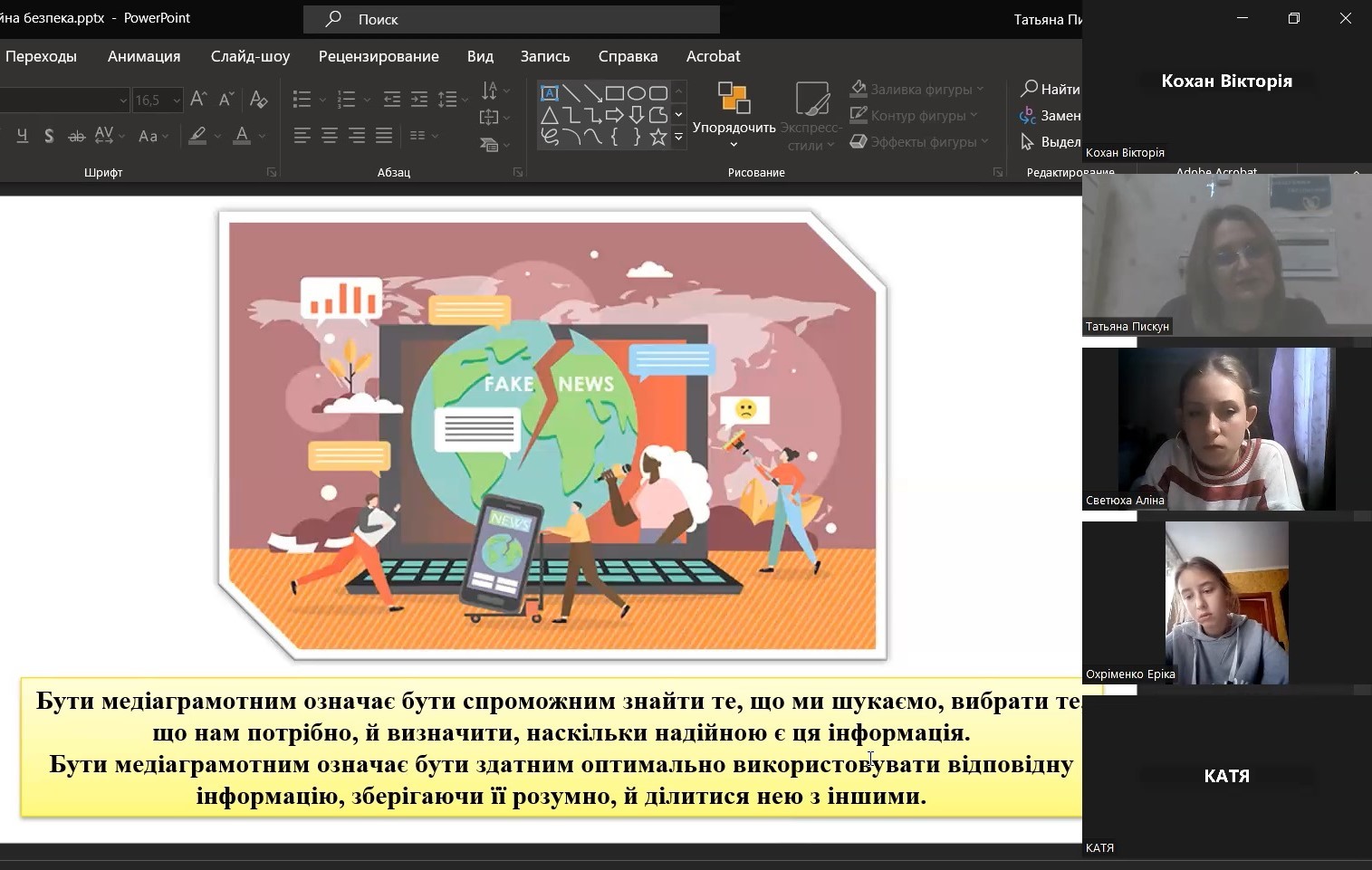Toggle underline formatting (Ч)
The height and width of the screenshot is (870, 1372).
pos(23,136)
